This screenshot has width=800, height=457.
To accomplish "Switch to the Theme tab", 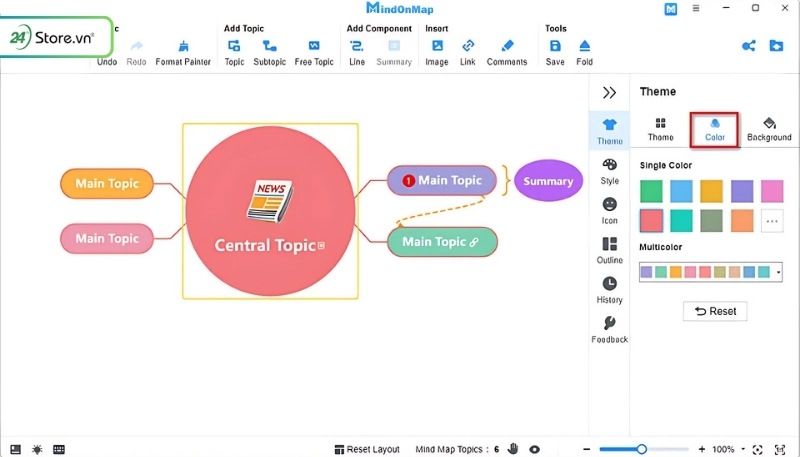I will tap(661, 130).
